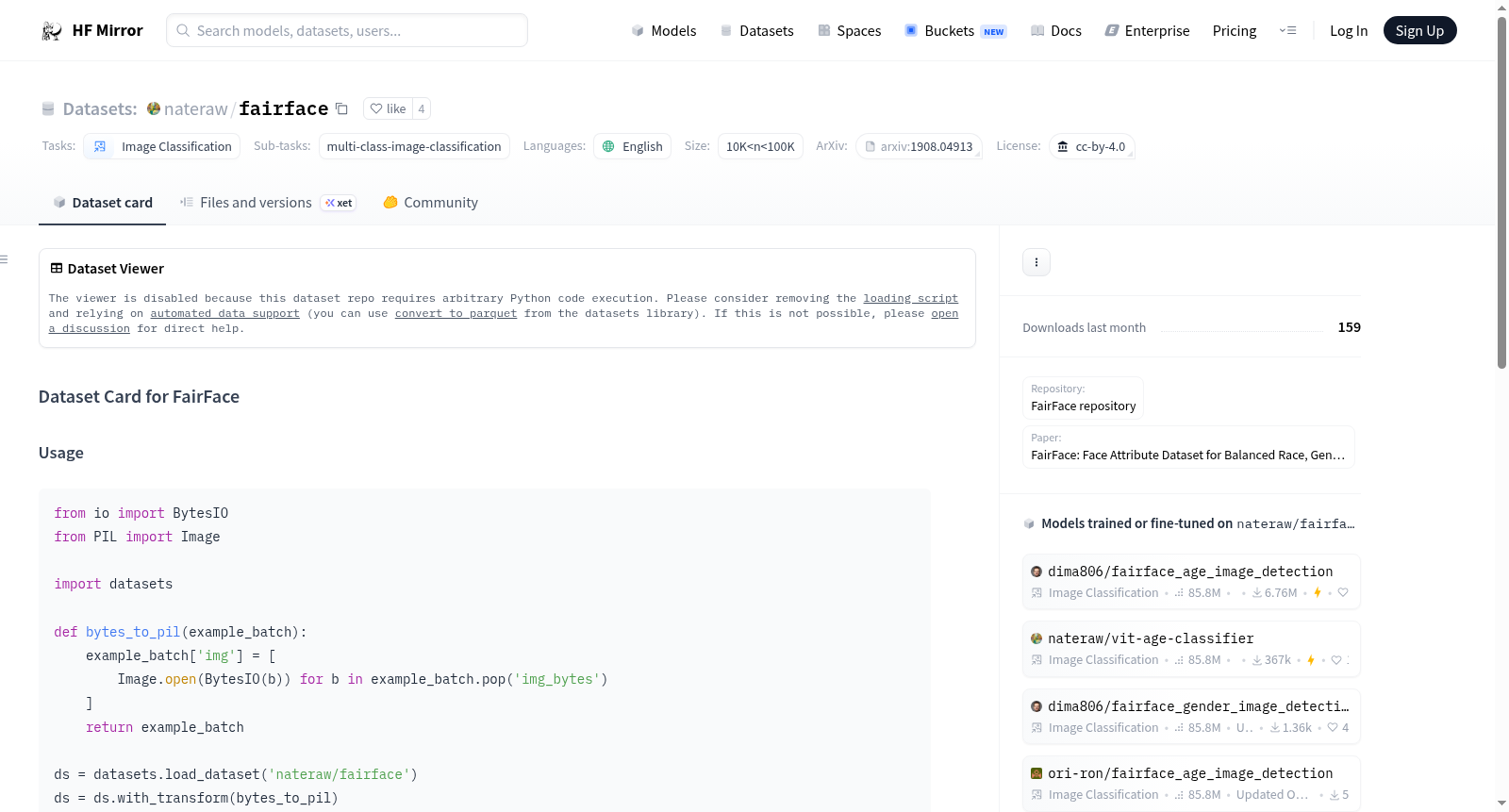Image resolution: width=1509 pixels, height=812 pixels.
Task: Select the English language tag
Action: pyautogui.click(x=632, y=146)
